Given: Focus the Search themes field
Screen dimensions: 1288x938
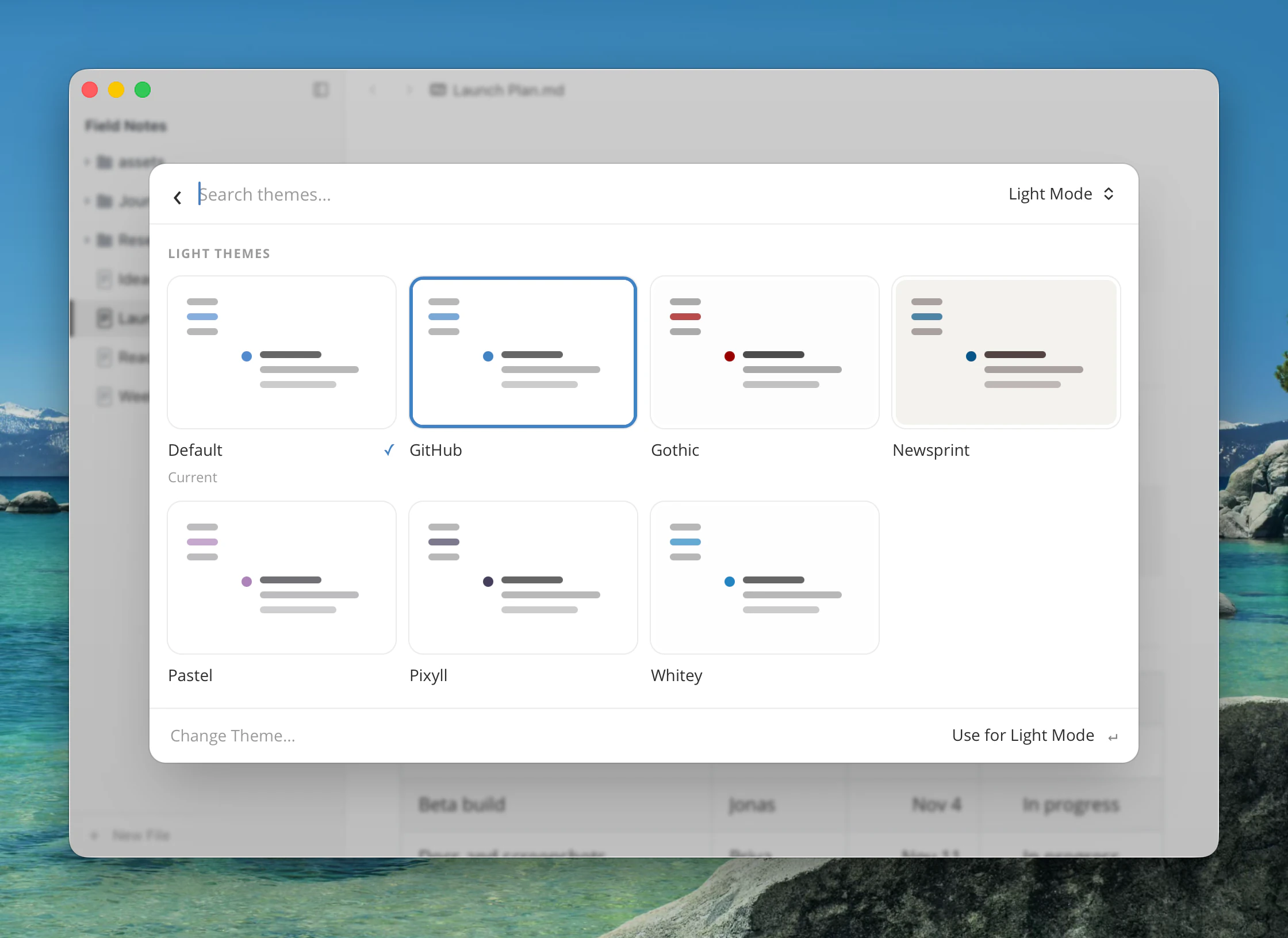Looking at the screenshot, I should tap(592, 194).
